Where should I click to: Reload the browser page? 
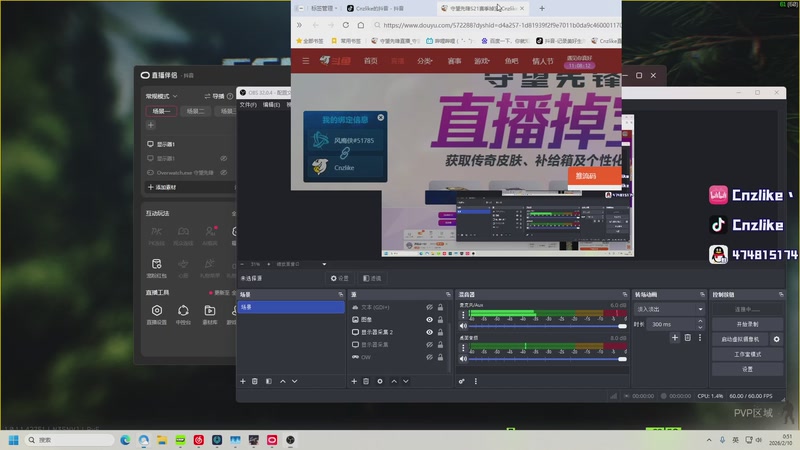coord(345,25)
